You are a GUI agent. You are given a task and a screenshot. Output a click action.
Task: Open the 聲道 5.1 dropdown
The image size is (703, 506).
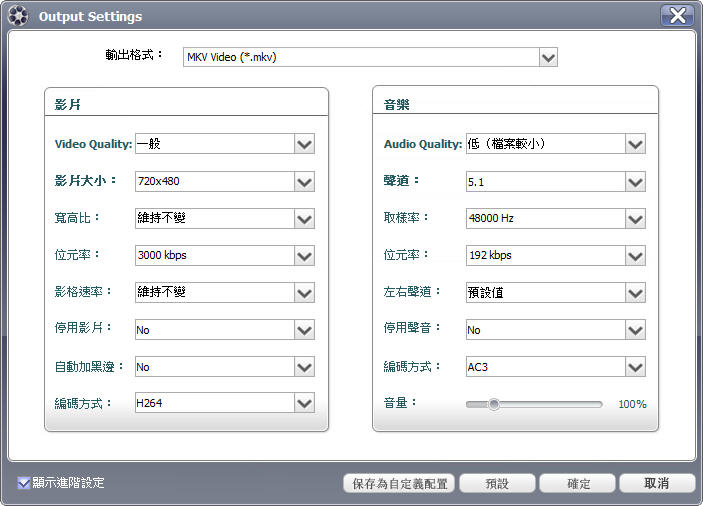click(x=555, y=182)
